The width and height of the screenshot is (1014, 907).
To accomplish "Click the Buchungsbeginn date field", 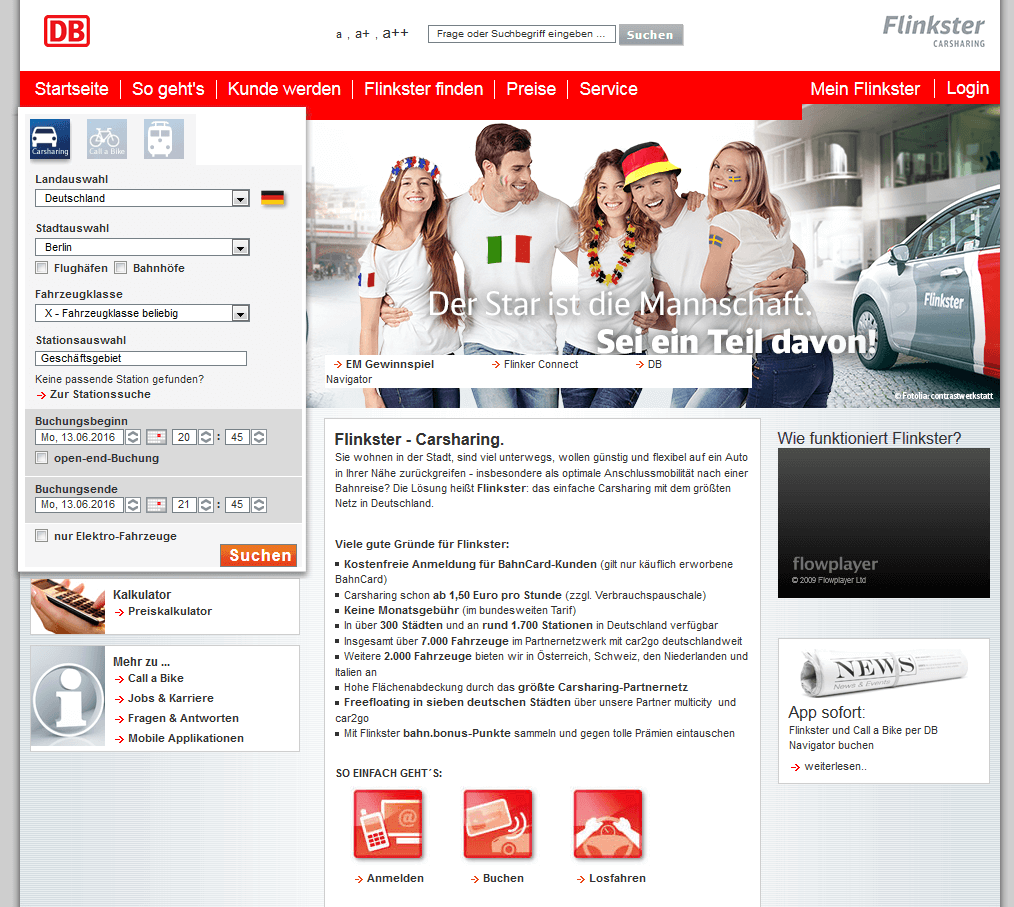I will 80,438.
